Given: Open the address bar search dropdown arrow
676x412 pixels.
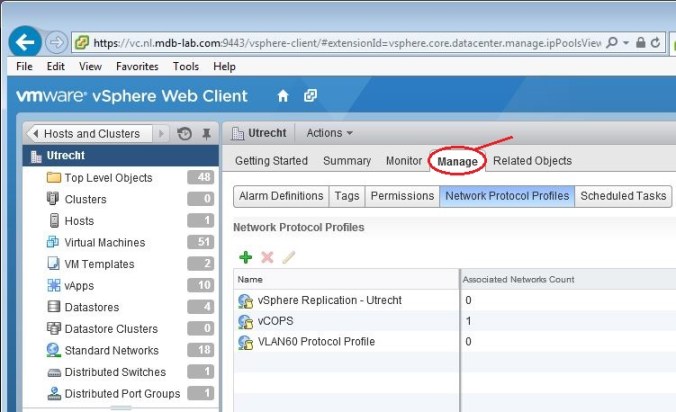Looking at the screenshot, I should click(626, 43).
